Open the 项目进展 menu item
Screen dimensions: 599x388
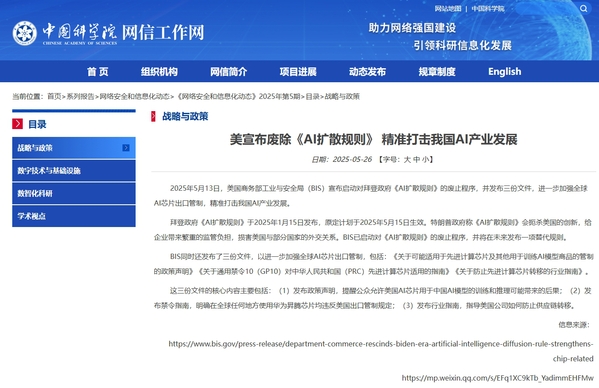[298, 71]
